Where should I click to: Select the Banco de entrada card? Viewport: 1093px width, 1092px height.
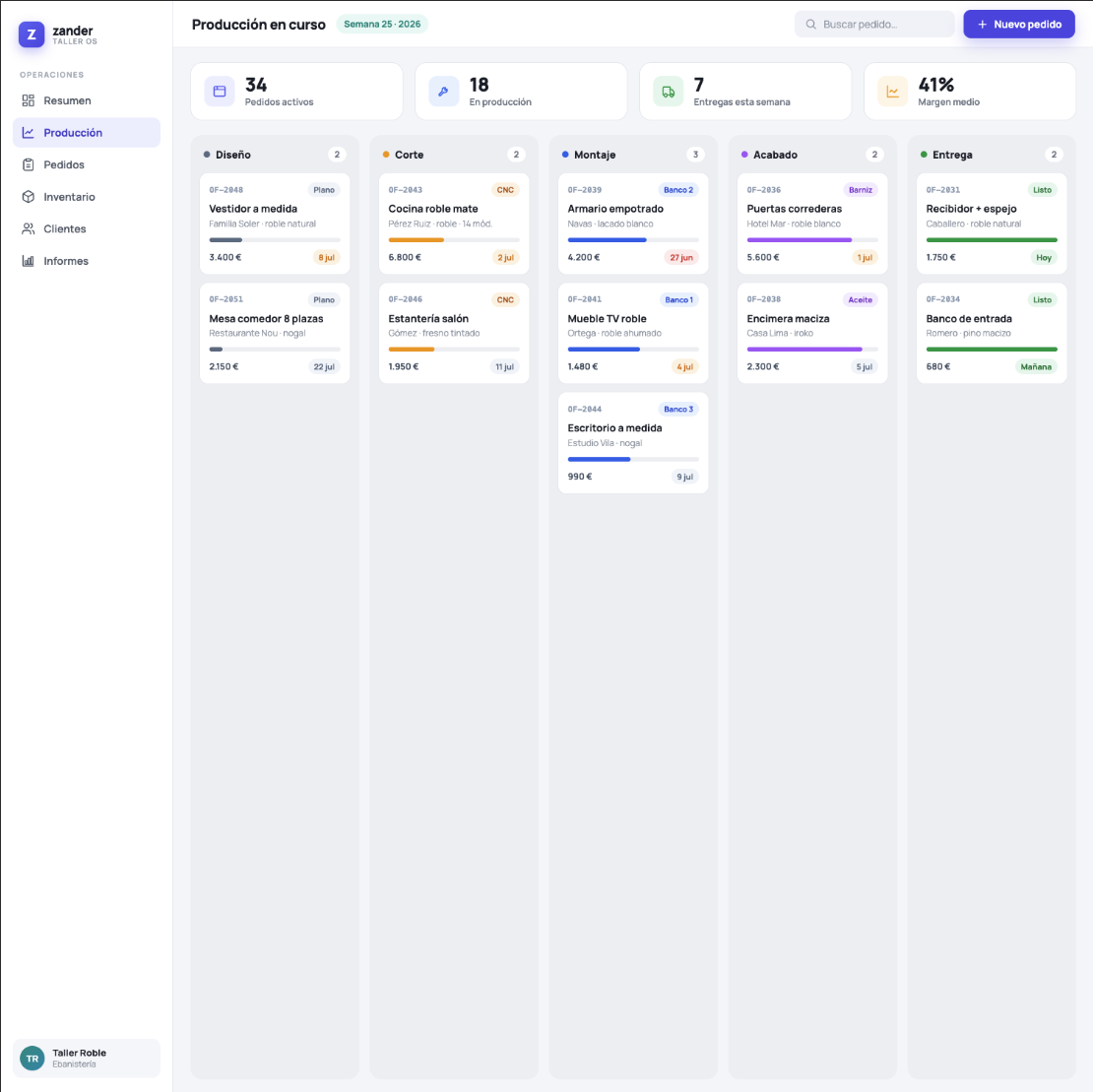point(992,333)
